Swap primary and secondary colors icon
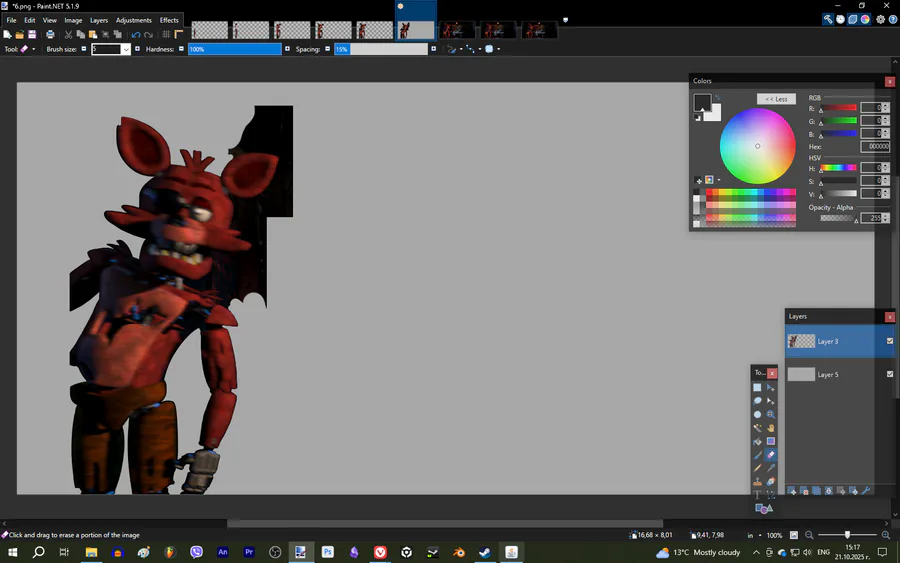Screen dimensions: 900x563 pyautogui.click(x=717, y=97)
